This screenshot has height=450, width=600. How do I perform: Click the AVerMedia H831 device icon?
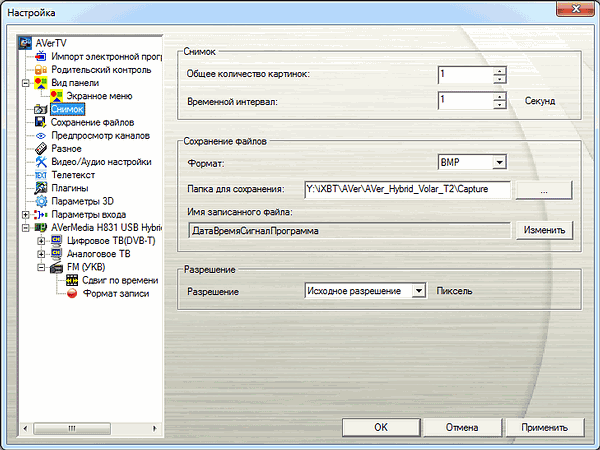point(41,227)
